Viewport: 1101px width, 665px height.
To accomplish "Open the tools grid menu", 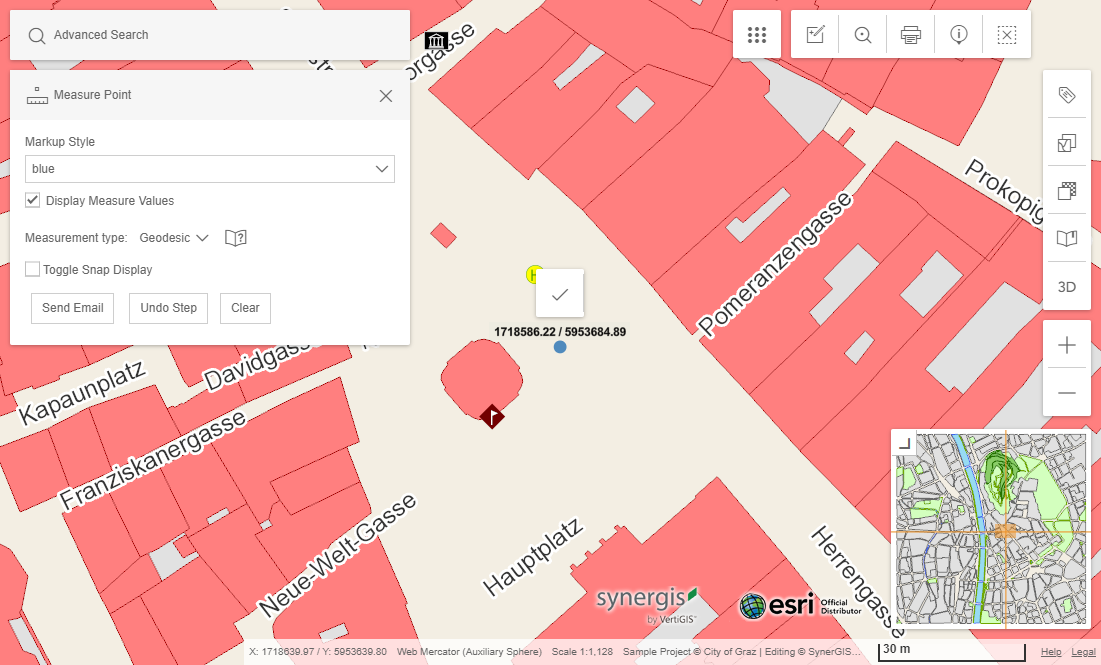I will (757, 35).
